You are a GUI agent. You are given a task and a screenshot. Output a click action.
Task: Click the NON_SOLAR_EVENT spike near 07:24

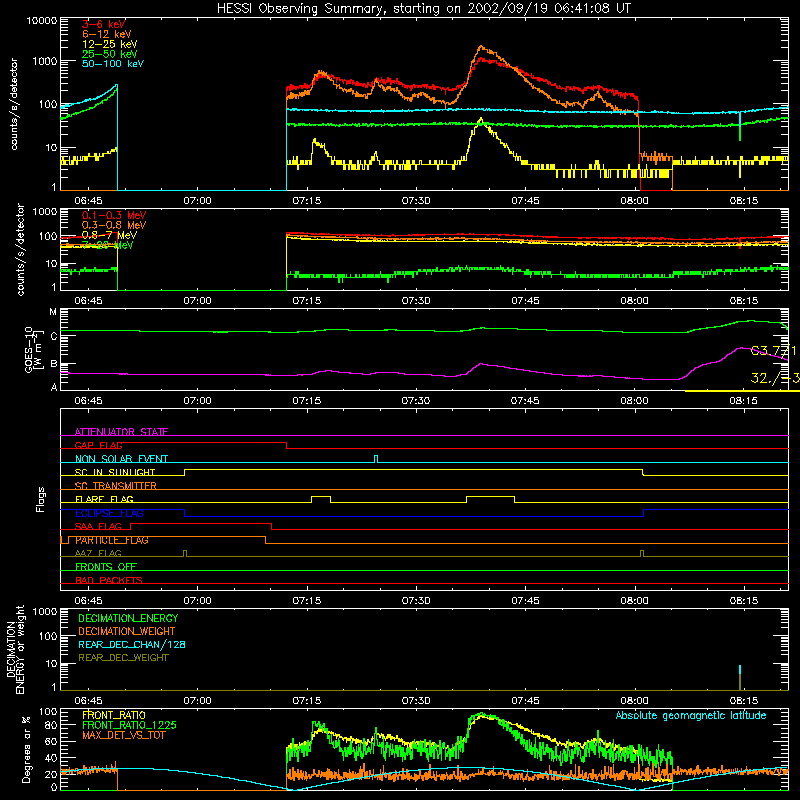pos(376,459)
